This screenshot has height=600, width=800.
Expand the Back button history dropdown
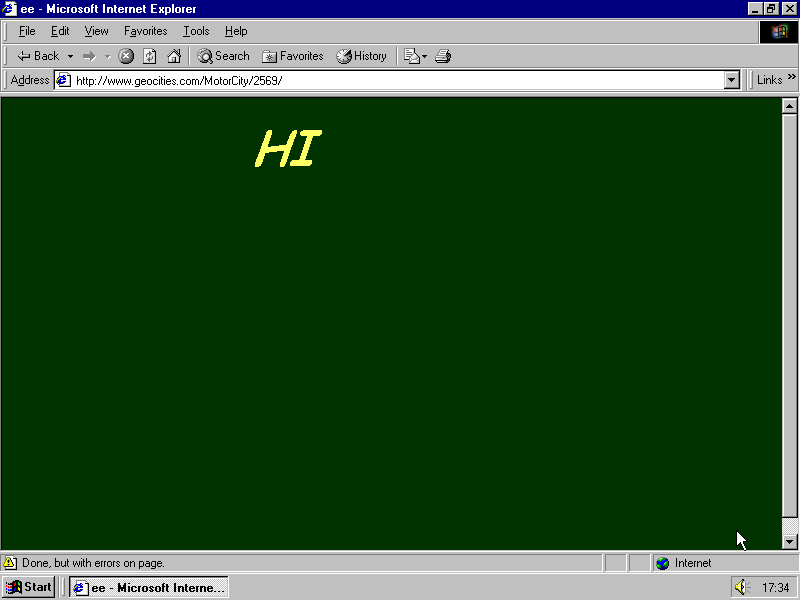pos(70,56)
